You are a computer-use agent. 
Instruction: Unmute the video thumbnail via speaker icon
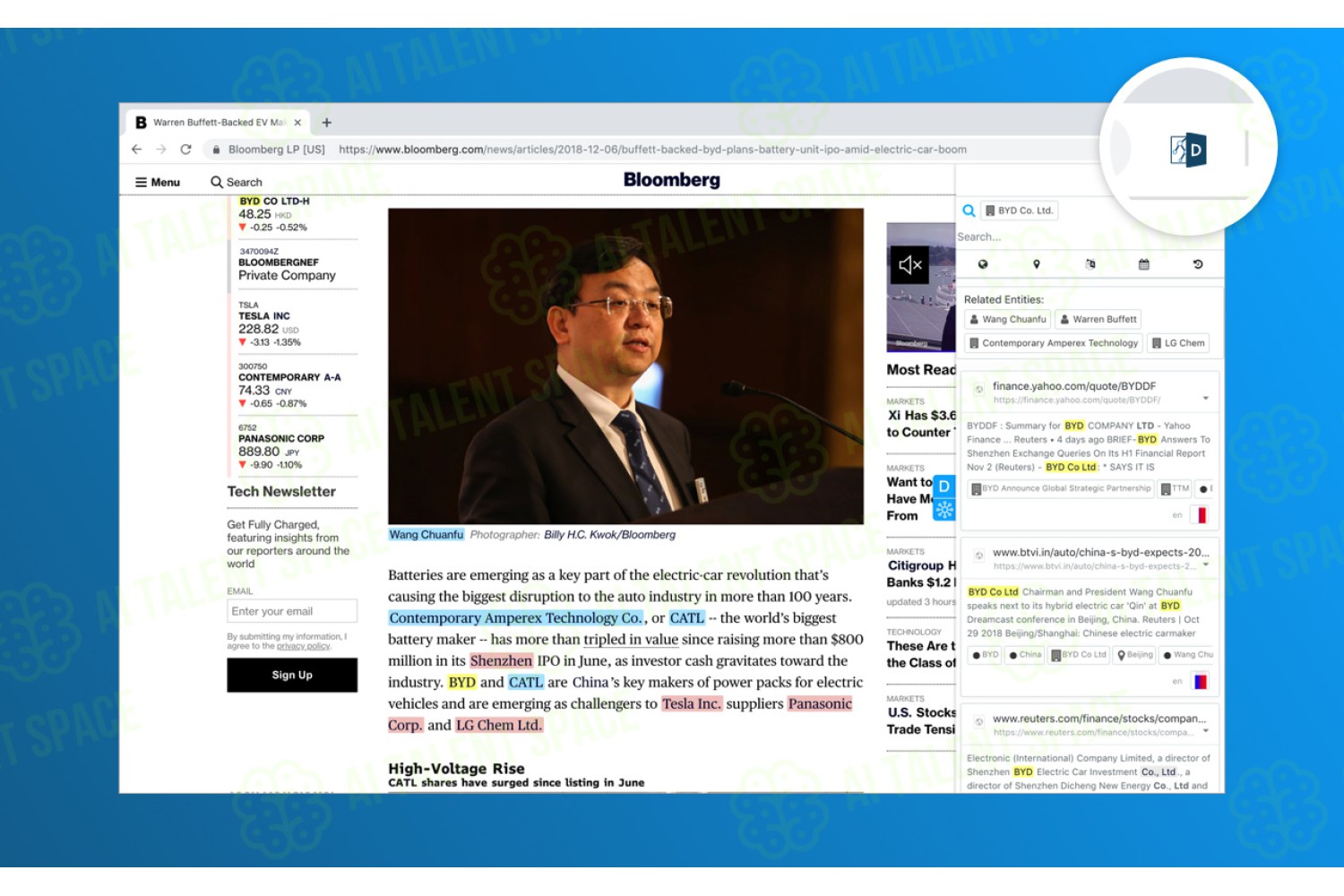pos(910,265)
